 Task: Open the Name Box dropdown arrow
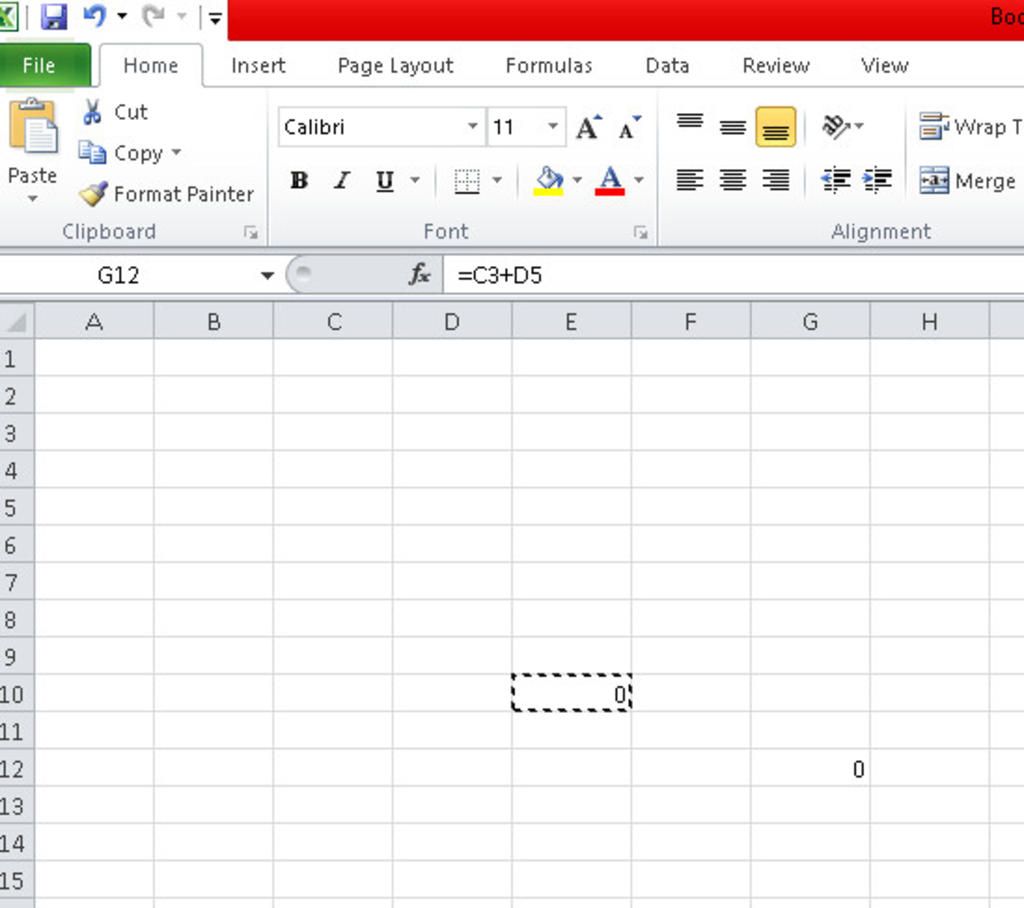[267, 275]
